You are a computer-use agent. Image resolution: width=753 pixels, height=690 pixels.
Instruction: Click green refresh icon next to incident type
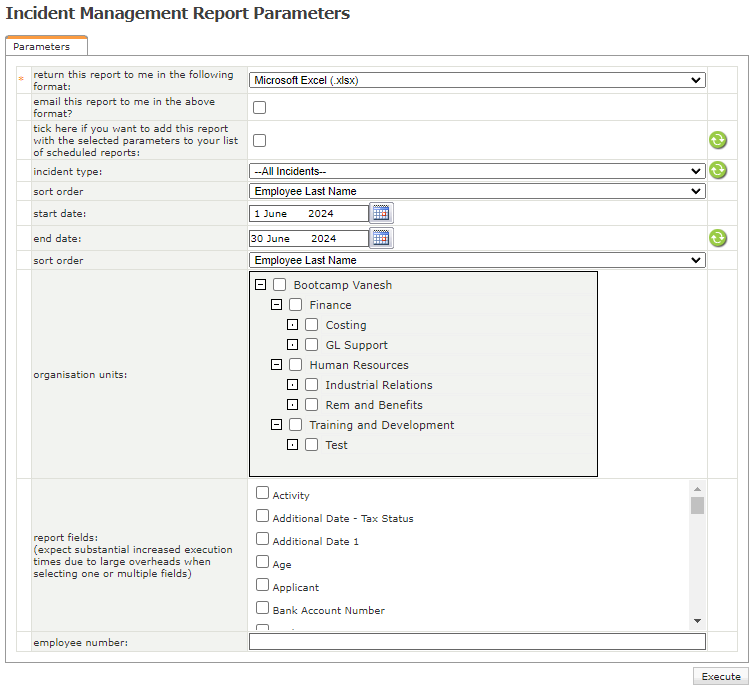pos(717,171)
